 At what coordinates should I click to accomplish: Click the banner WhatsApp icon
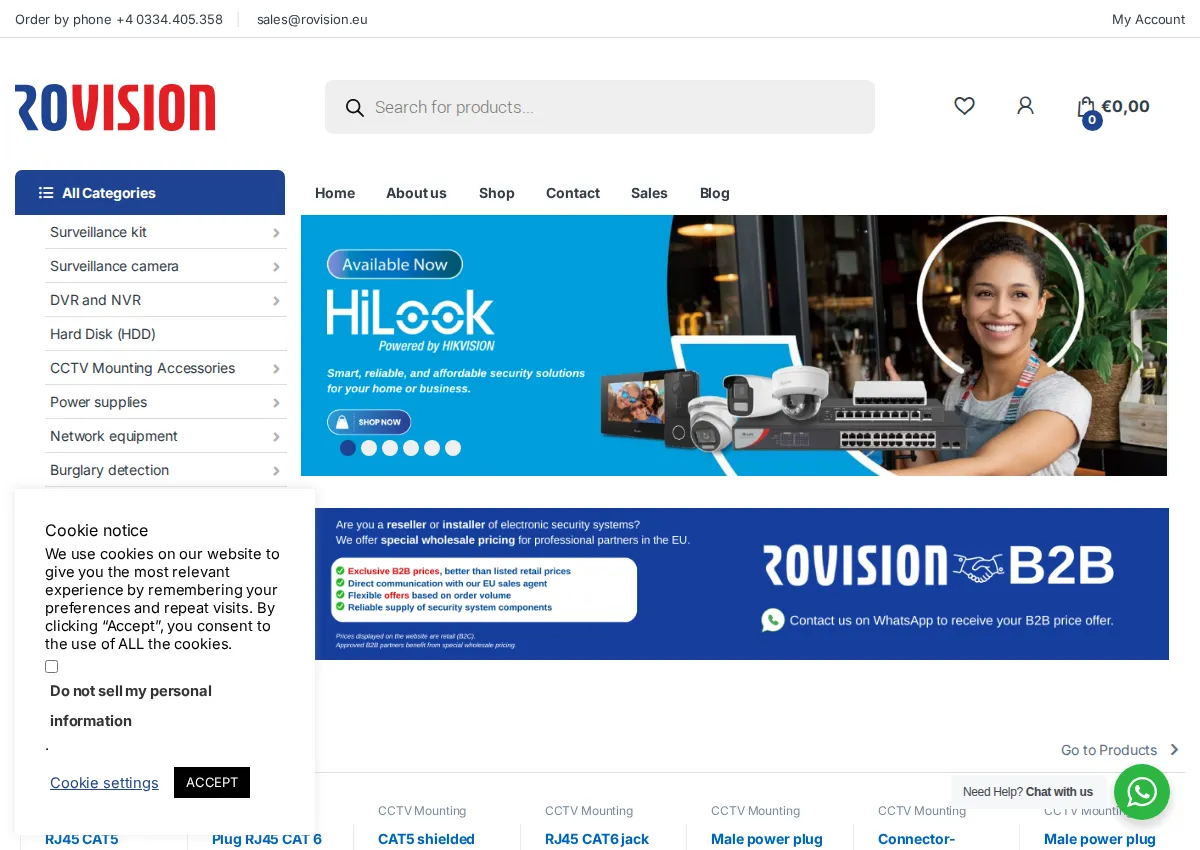coord(773,620)
